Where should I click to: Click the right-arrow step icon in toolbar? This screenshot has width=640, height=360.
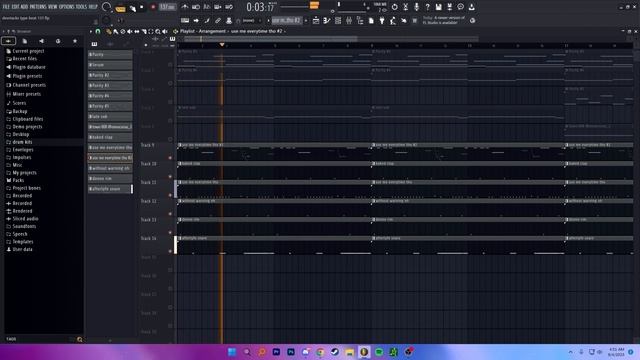(x=196, y=20)
